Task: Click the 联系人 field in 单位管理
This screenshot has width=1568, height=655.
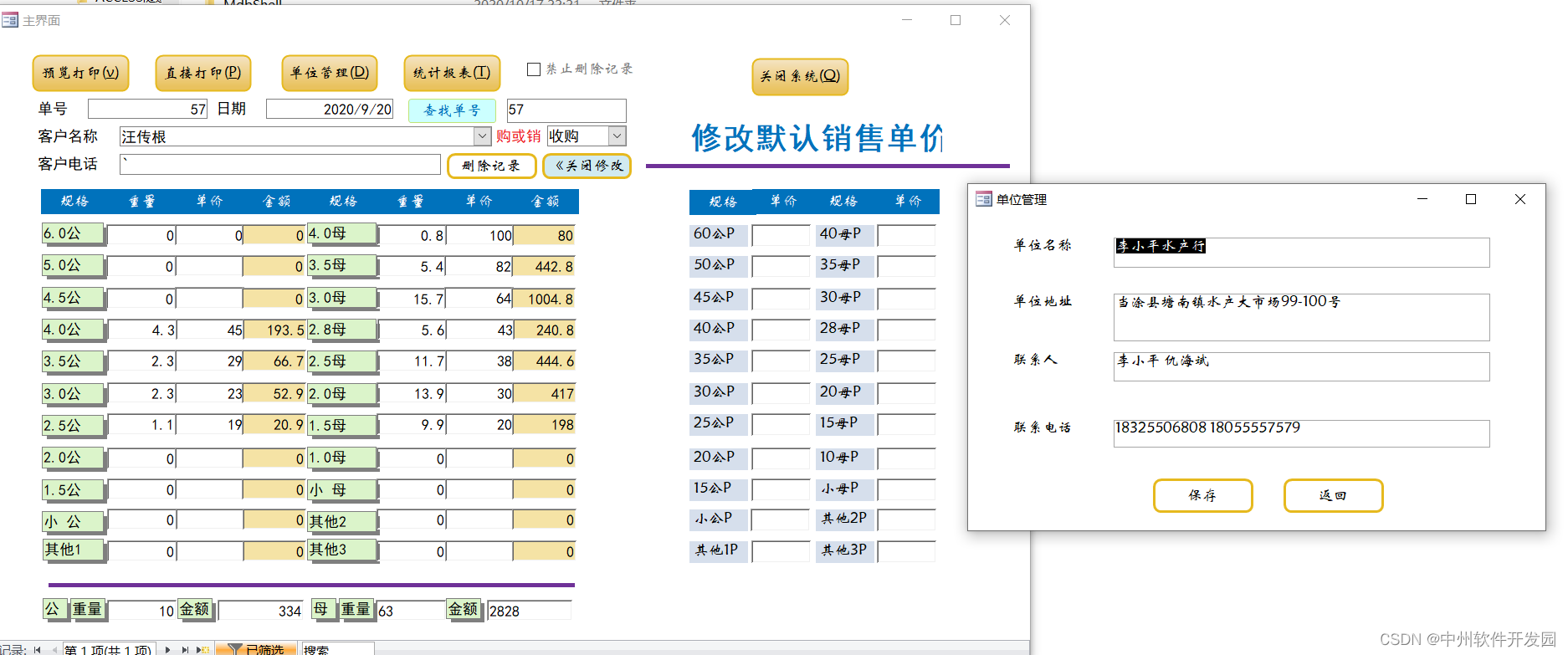Action: pos(1301,366)
